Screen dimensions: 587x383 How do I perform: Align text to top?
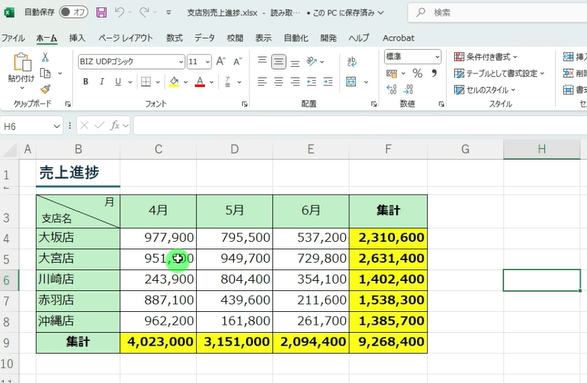point(262,61)
